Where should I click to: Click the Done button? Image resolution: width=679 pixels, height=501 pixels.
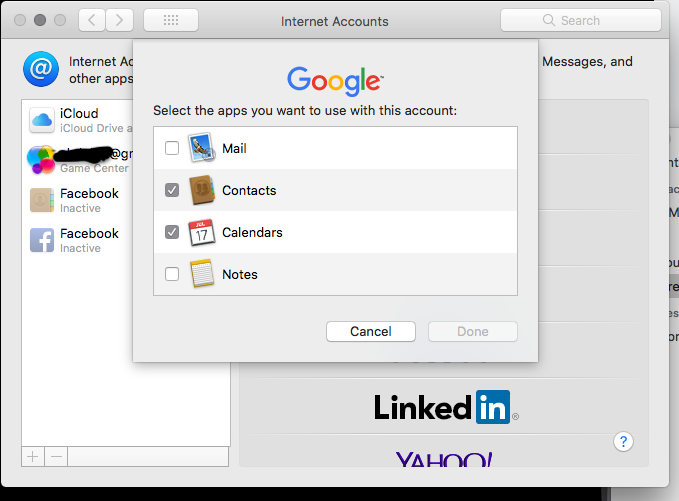472,331
